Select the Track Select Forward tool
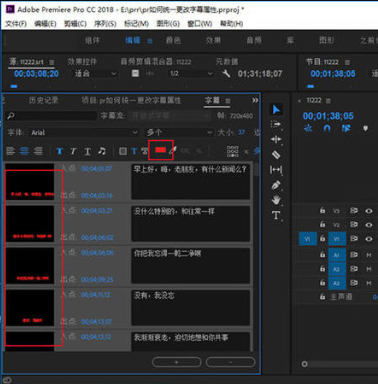The width and height of the screenshot is (378, 384). [x=276, y=125]
